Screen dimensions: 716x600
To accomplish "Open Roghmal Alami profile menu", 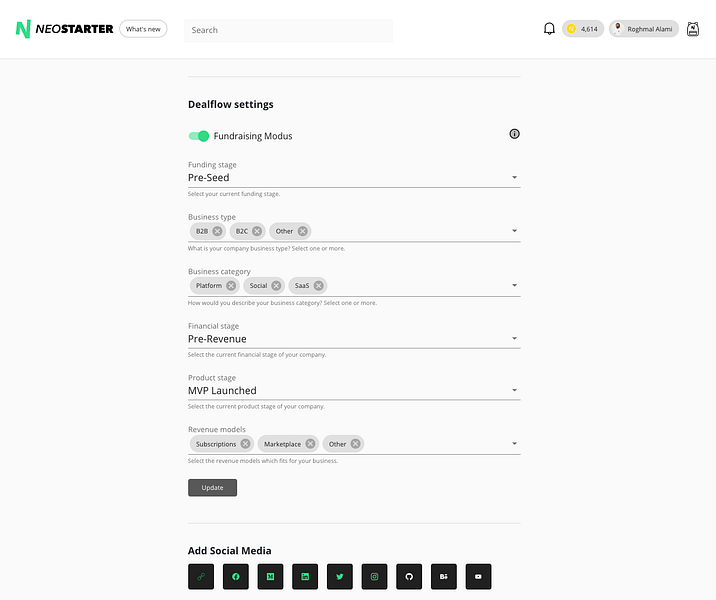I will [644, 29].
